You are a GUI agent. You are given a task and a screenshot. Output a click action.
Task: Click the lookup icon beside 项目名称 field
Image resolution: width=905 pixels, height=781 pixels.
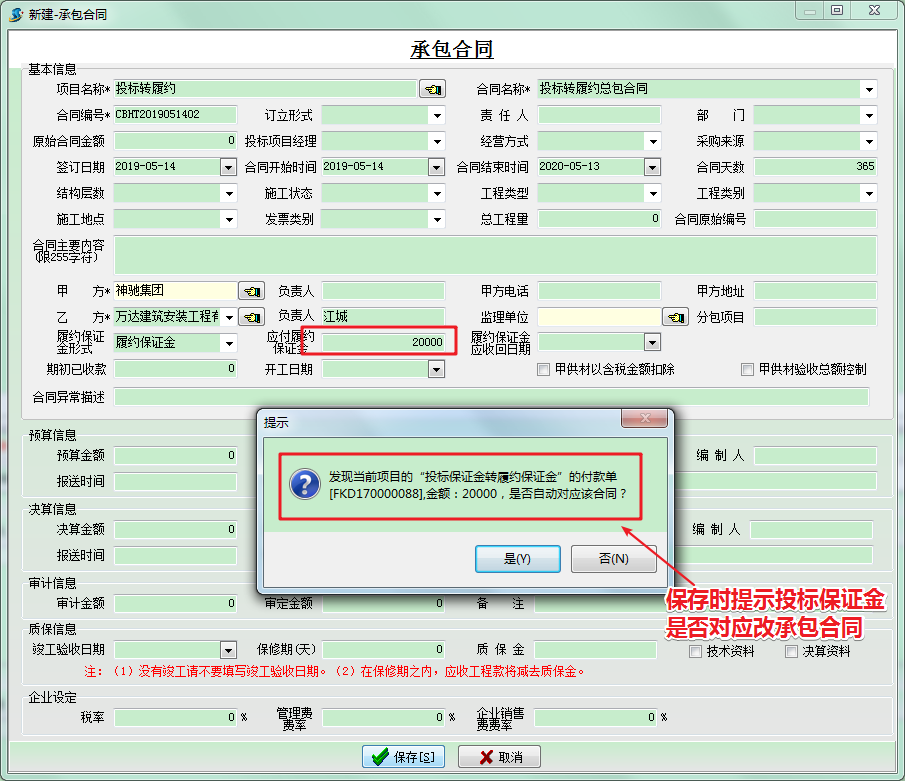[x=432, y=89]
